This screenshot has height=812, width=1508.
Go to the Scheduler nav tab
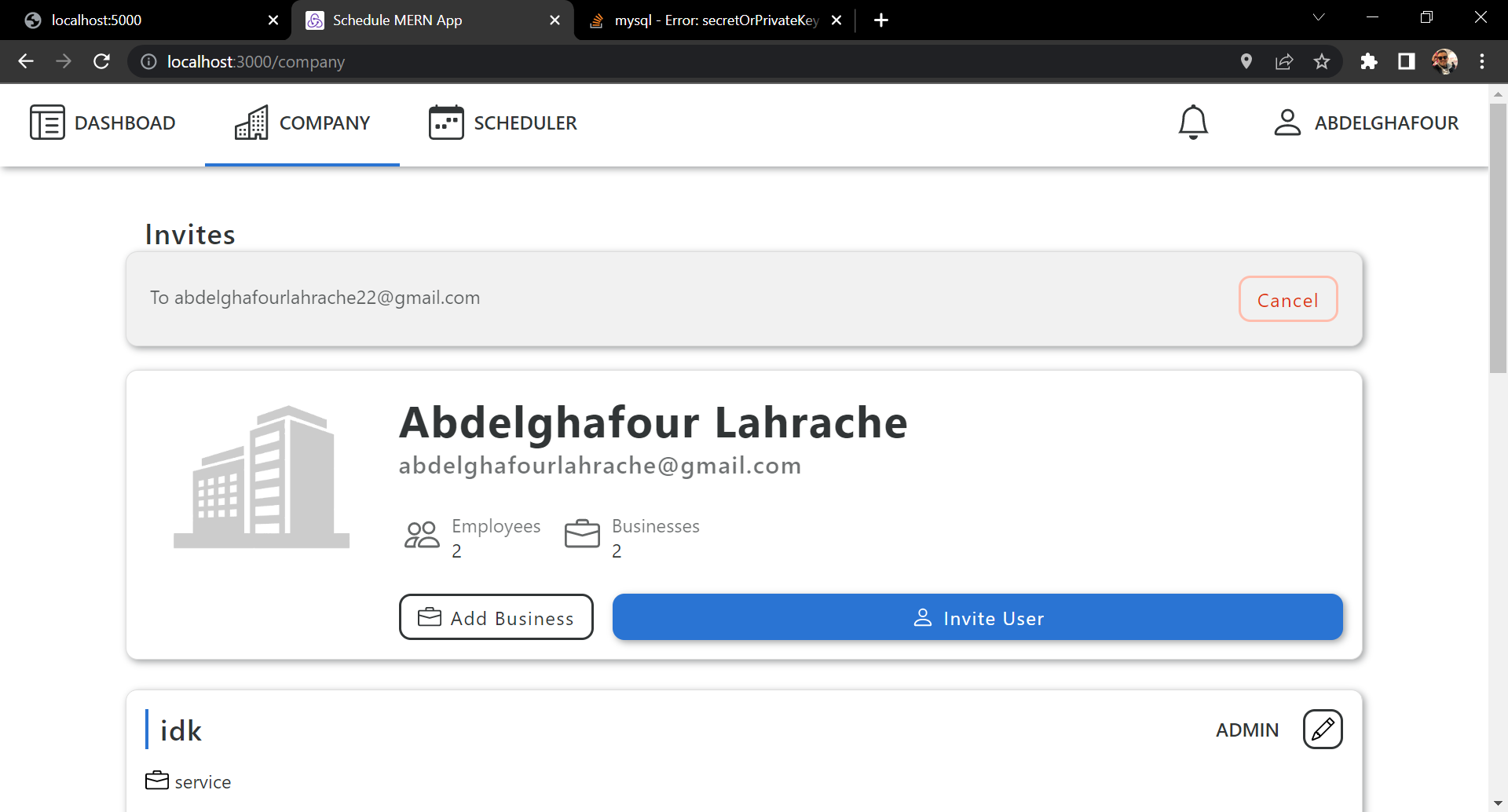point(503,123)
